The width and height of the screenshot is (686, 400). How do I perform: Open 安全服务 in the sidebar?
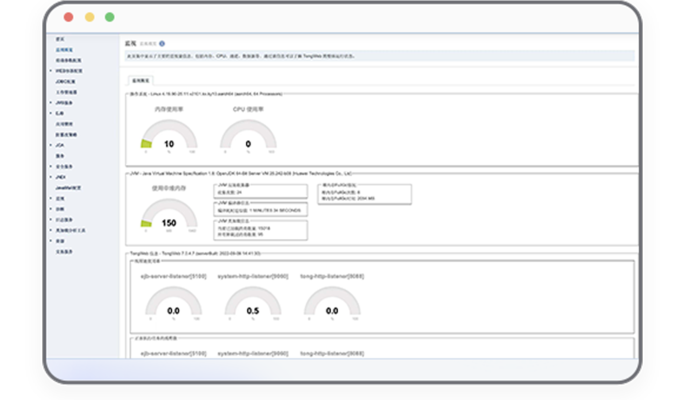coord(64,167)
